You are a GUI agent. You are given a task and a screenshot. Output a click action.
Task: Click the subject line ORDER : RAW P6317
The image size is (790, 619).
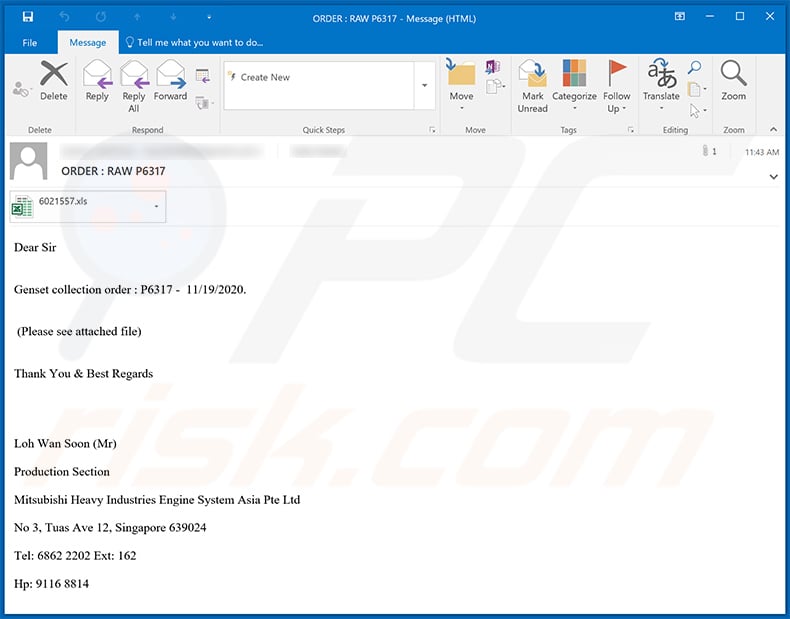[113, 171]
